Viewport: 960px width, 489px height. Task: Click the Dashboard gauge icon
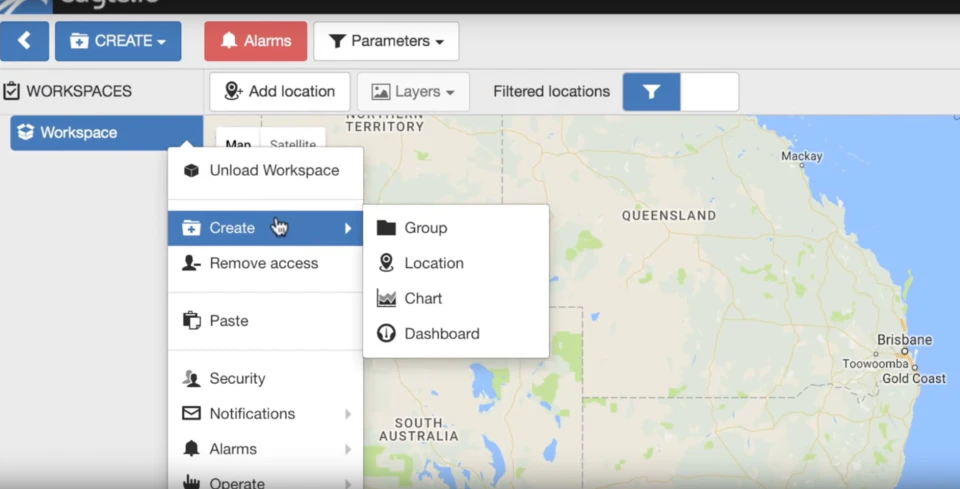coord(386,334)
